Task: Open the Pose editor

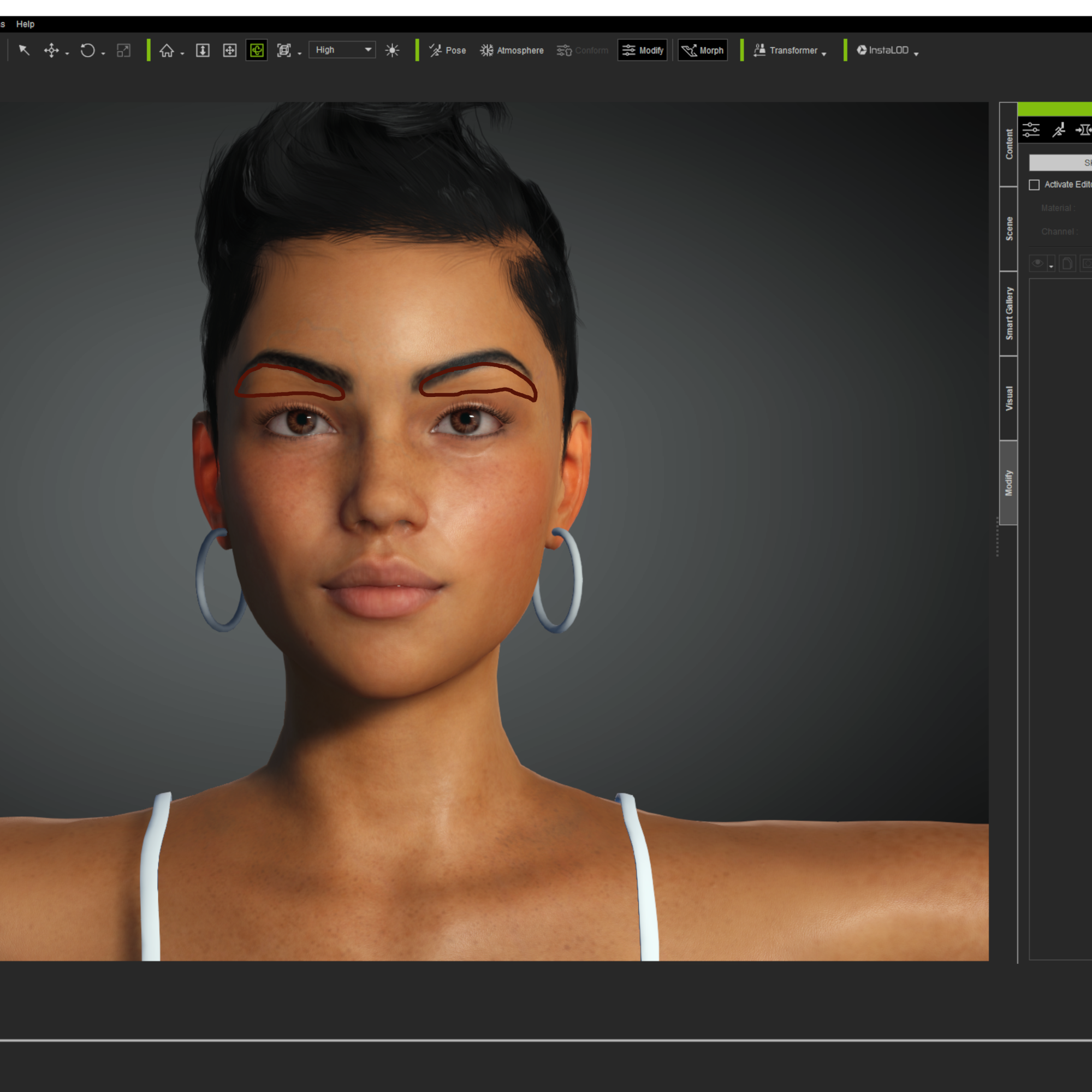Action: (x=447, y=50)
